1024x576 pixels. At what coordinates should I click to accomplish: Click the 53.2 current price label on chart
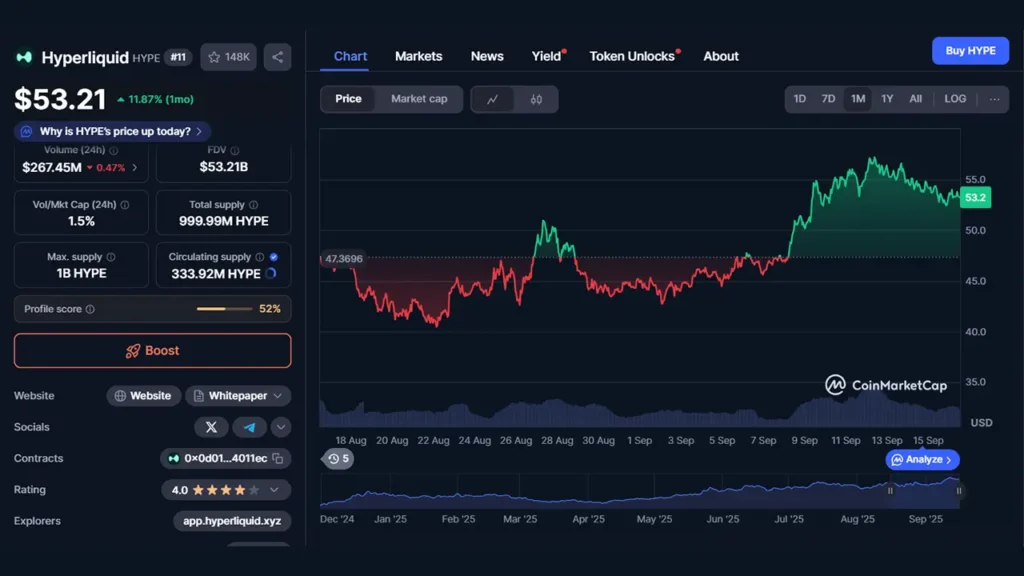[975, 198]
